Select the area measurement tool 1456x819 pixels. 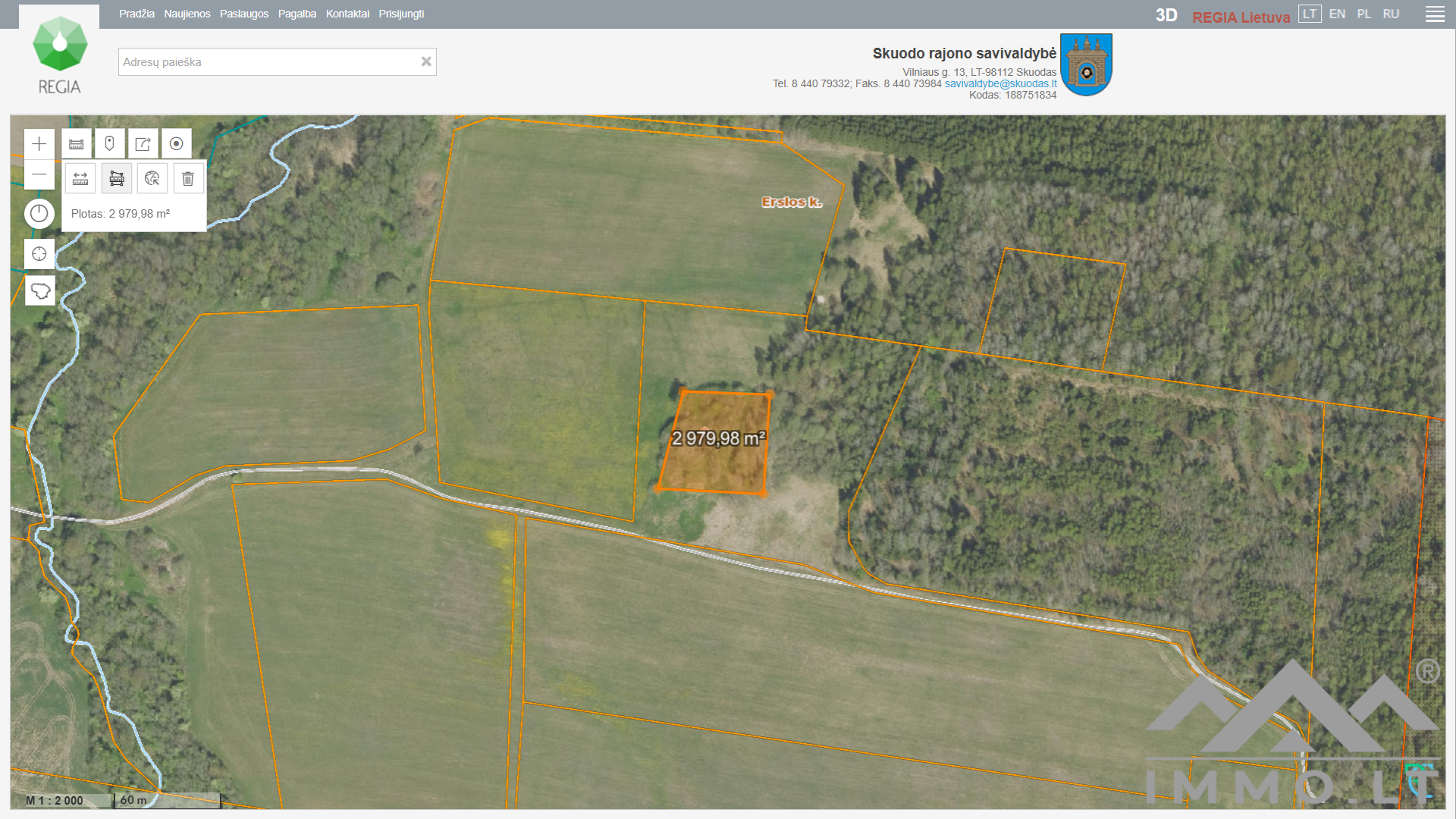click(117, 179)
